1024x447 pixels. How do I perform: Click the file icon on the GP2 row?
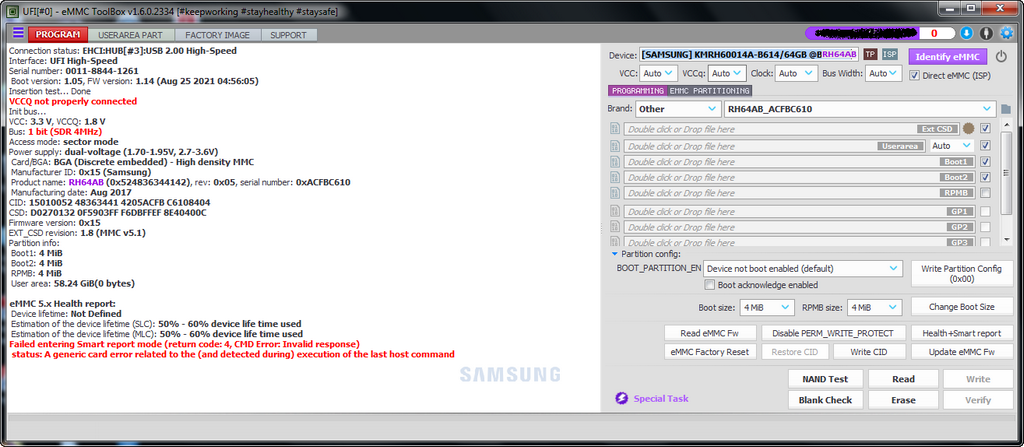[615, 227]
